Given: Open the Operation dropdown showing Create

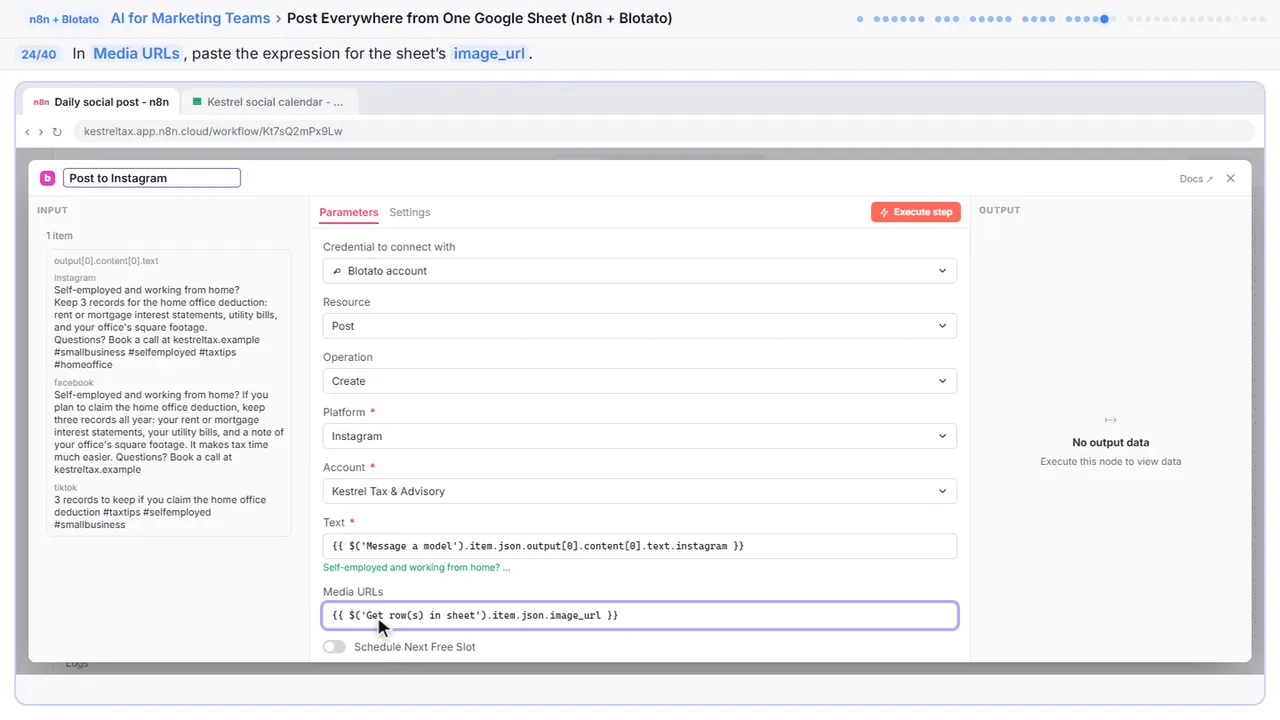Looking at the screenshot, I should [x=640, y=381].
